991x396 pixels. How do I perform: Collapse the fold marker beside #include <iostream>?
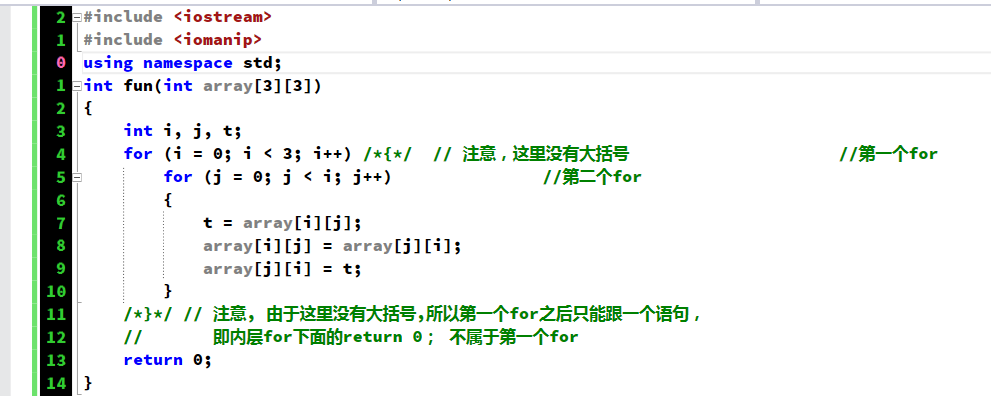[x=76, y=18]
